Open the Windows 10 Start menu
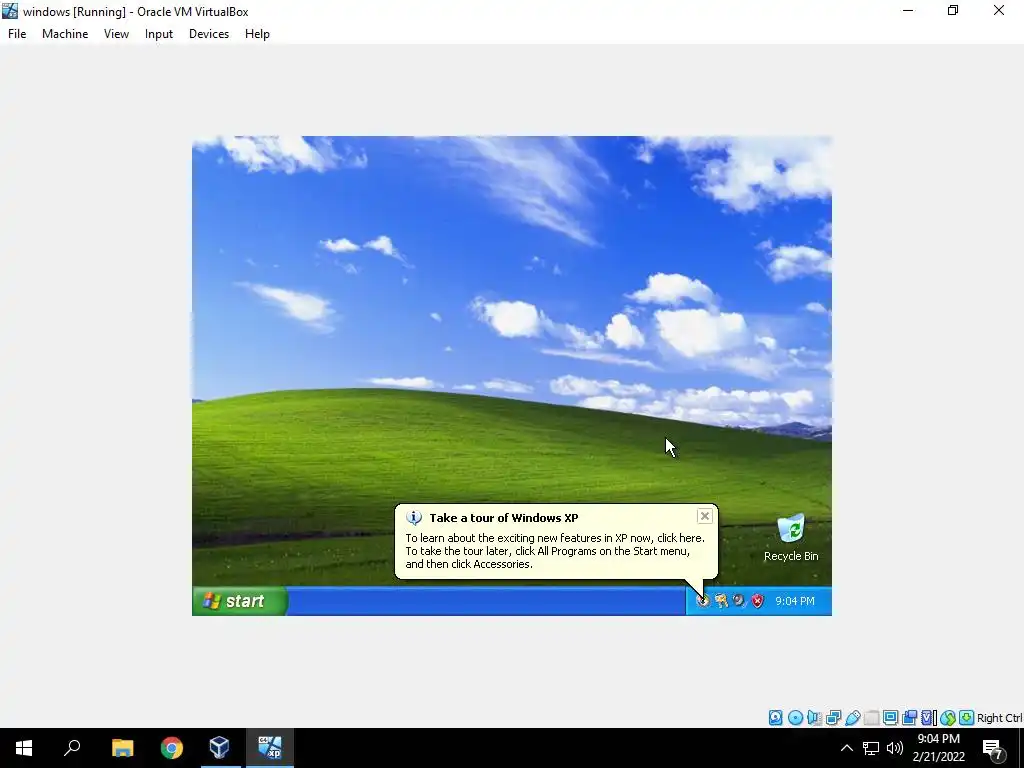 (x=24, y=748)
